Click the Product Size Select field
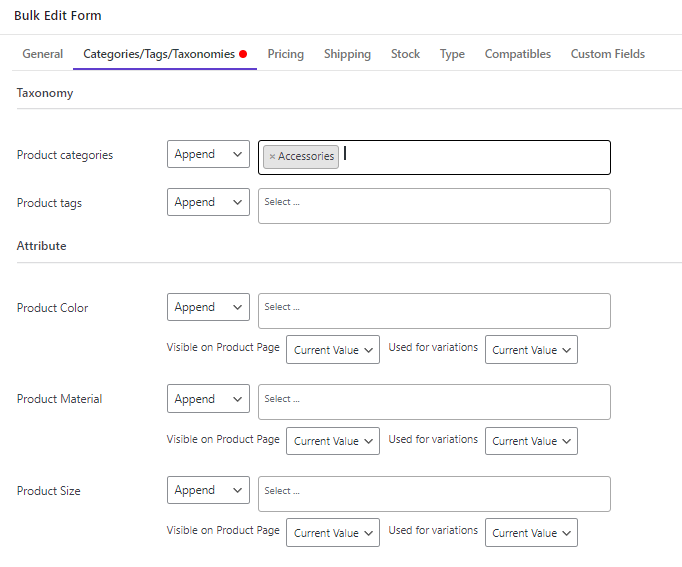Image resolution: width=682 pixels, height=567 pixels. click(x=434, y=494)
